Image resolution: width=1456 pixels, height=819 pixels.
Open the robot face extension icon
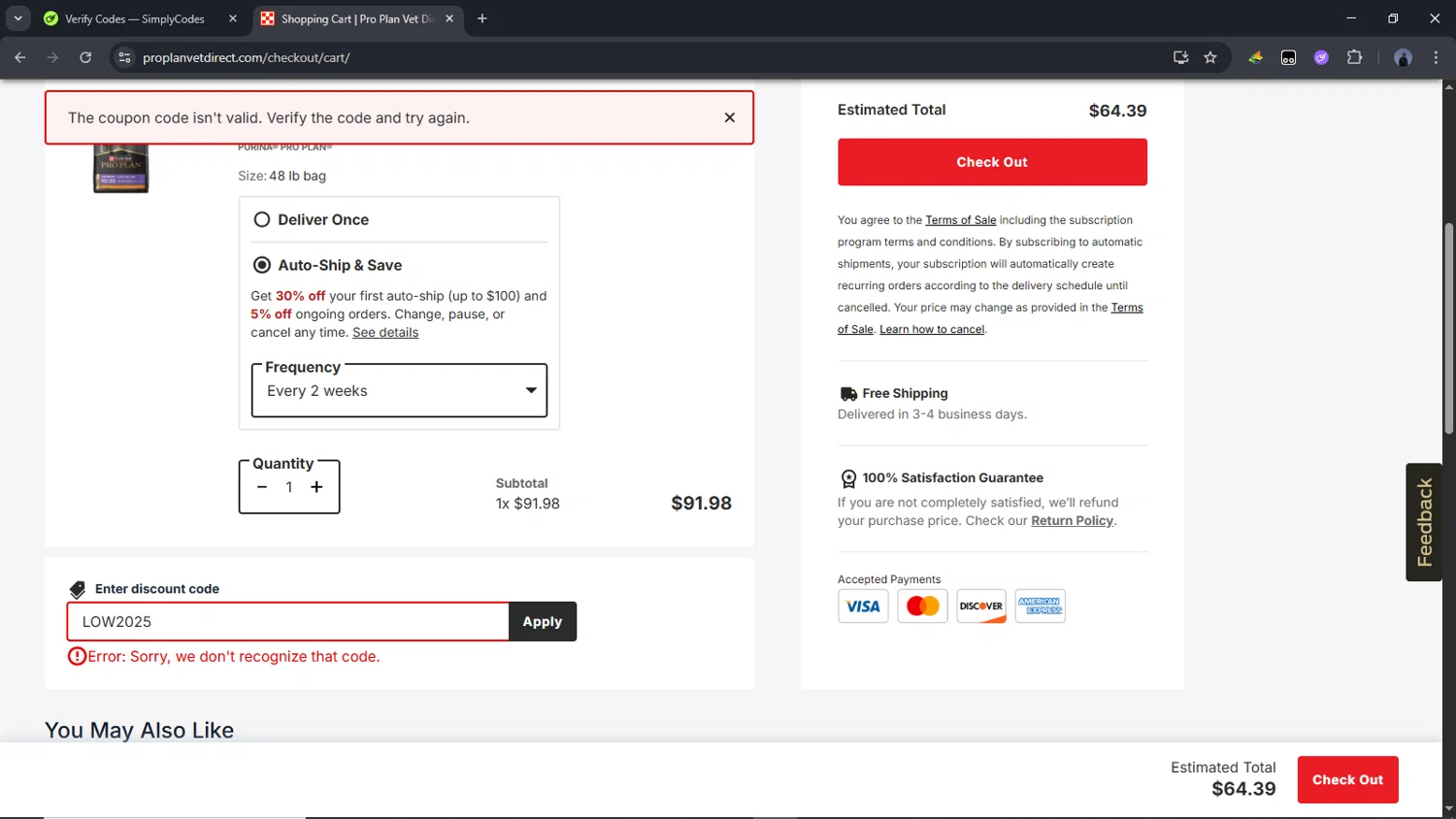pos(1288,57)
